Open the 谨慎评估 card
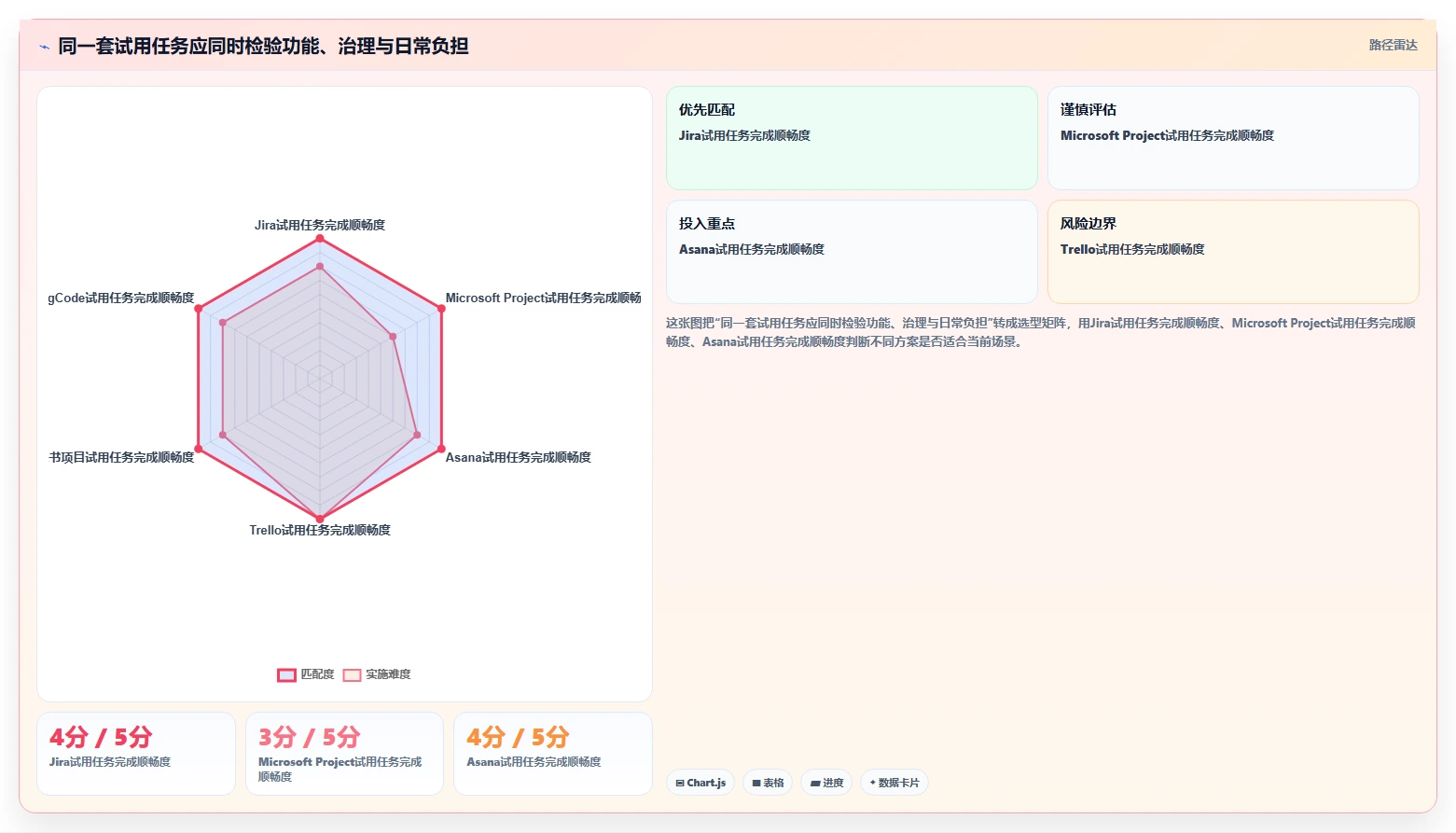1456x833 pixels. 1233,138
